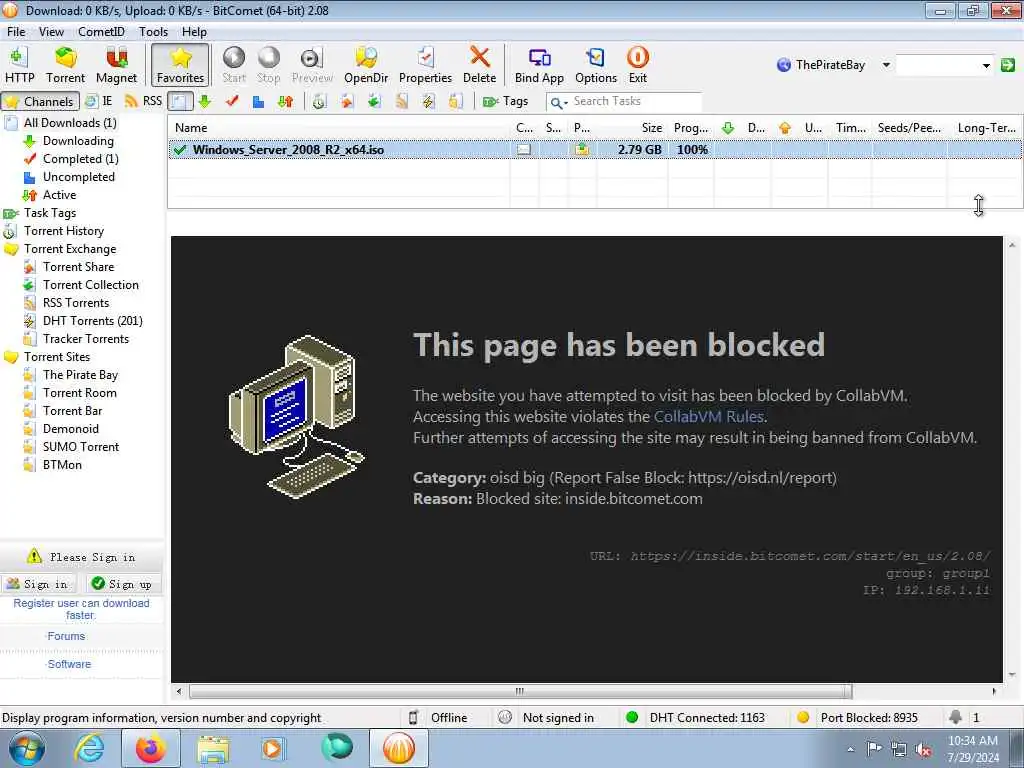
Task: Select Downloading in the sidebar
Action: click(78, 141)
